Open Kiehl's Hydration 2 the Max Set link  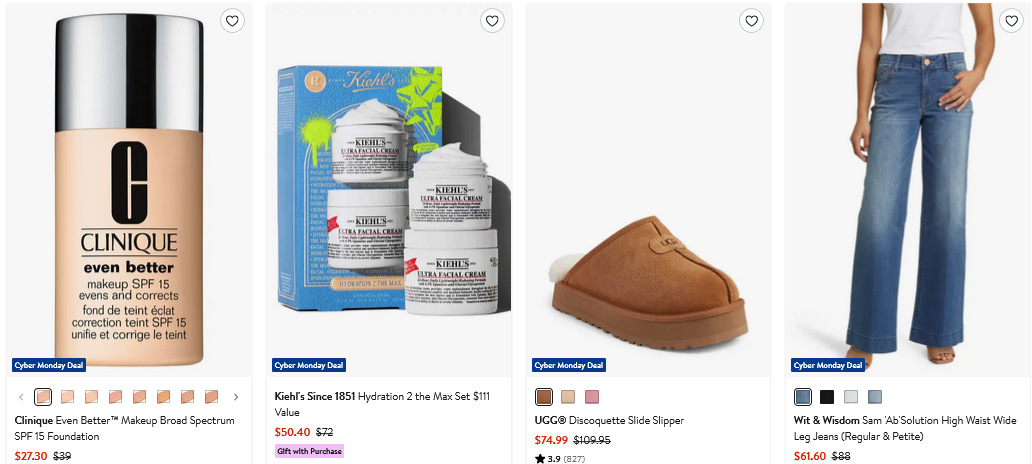click(x=382, y=403)
